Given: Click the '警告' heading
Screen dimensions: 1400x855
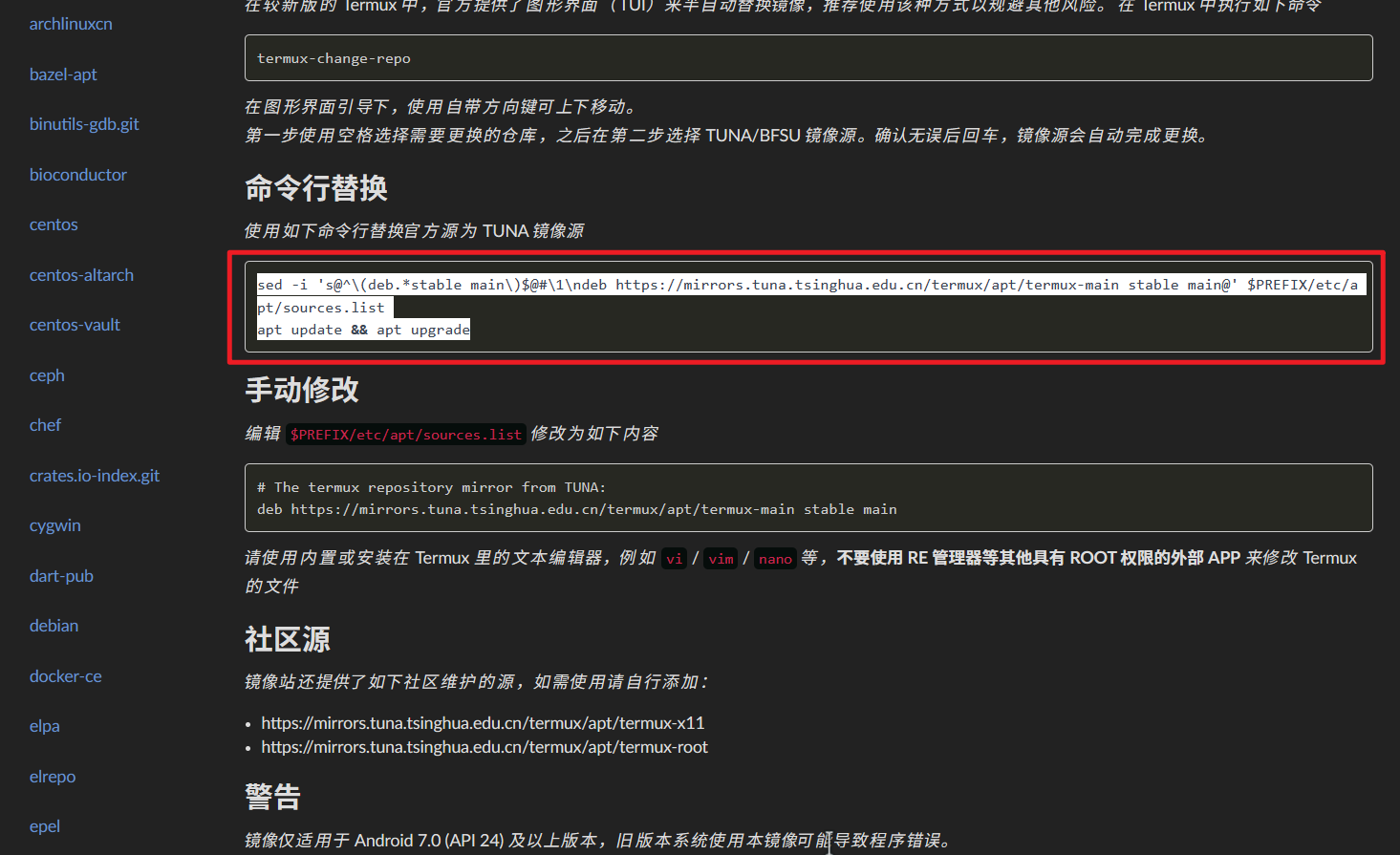Looking at the screenshot, I should [x=273, y=797].
